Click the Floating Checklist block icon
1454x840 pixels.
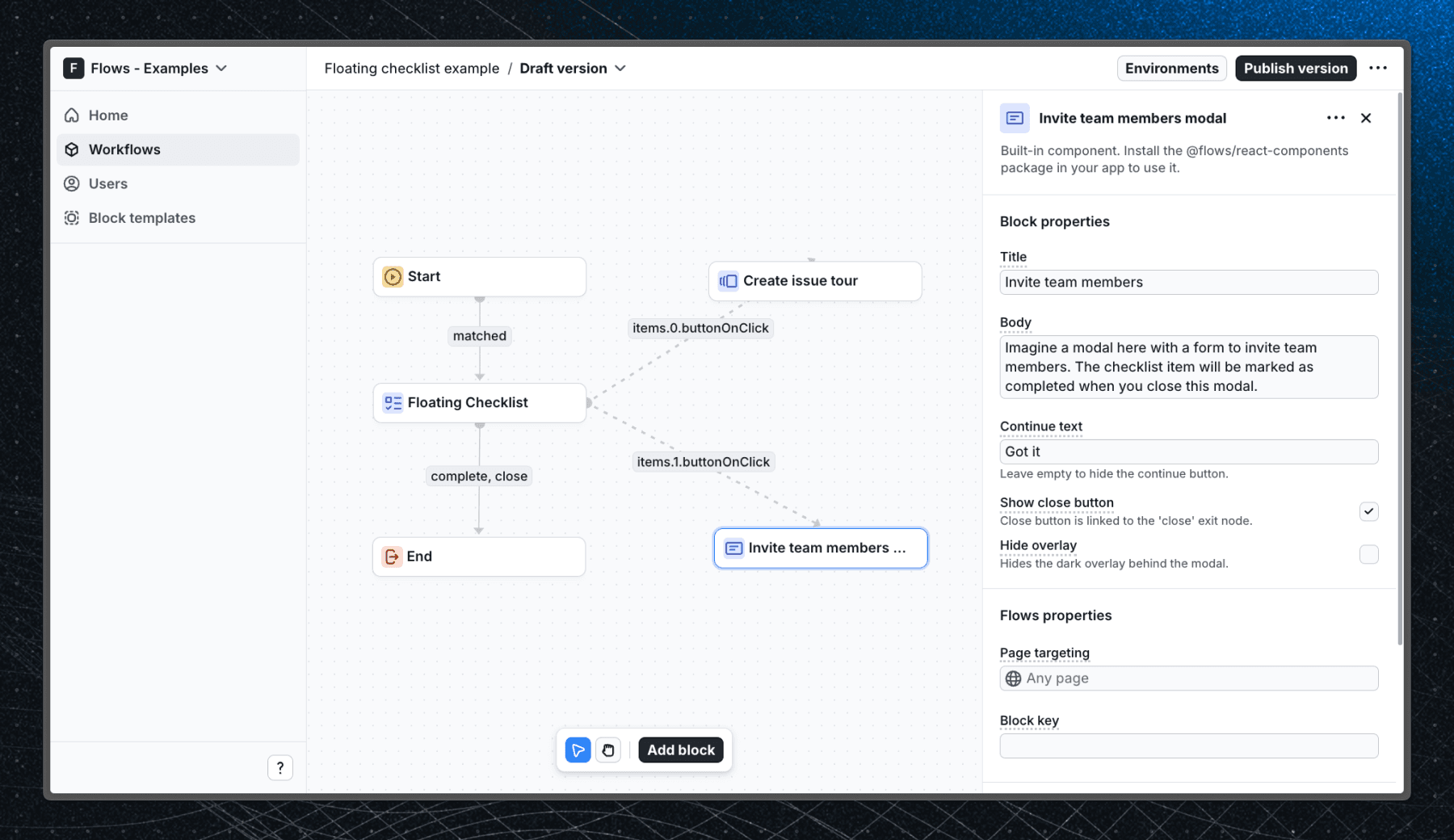click(393, 402)
